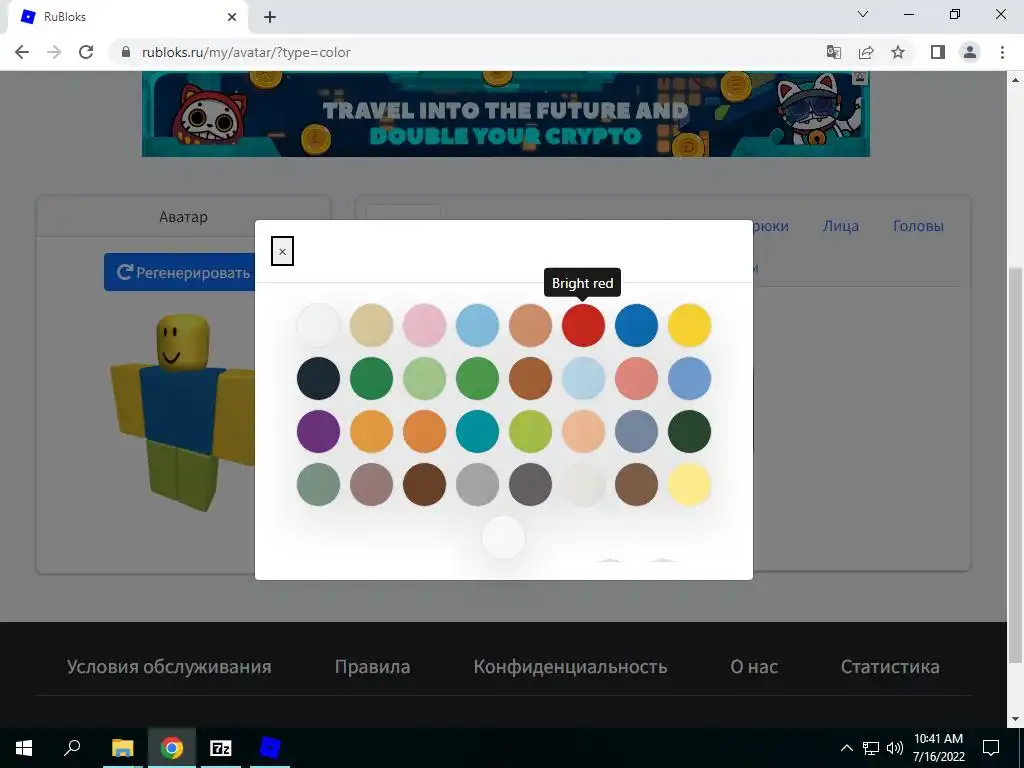Pick the Bright red color swatch

(x=583, y=325)
